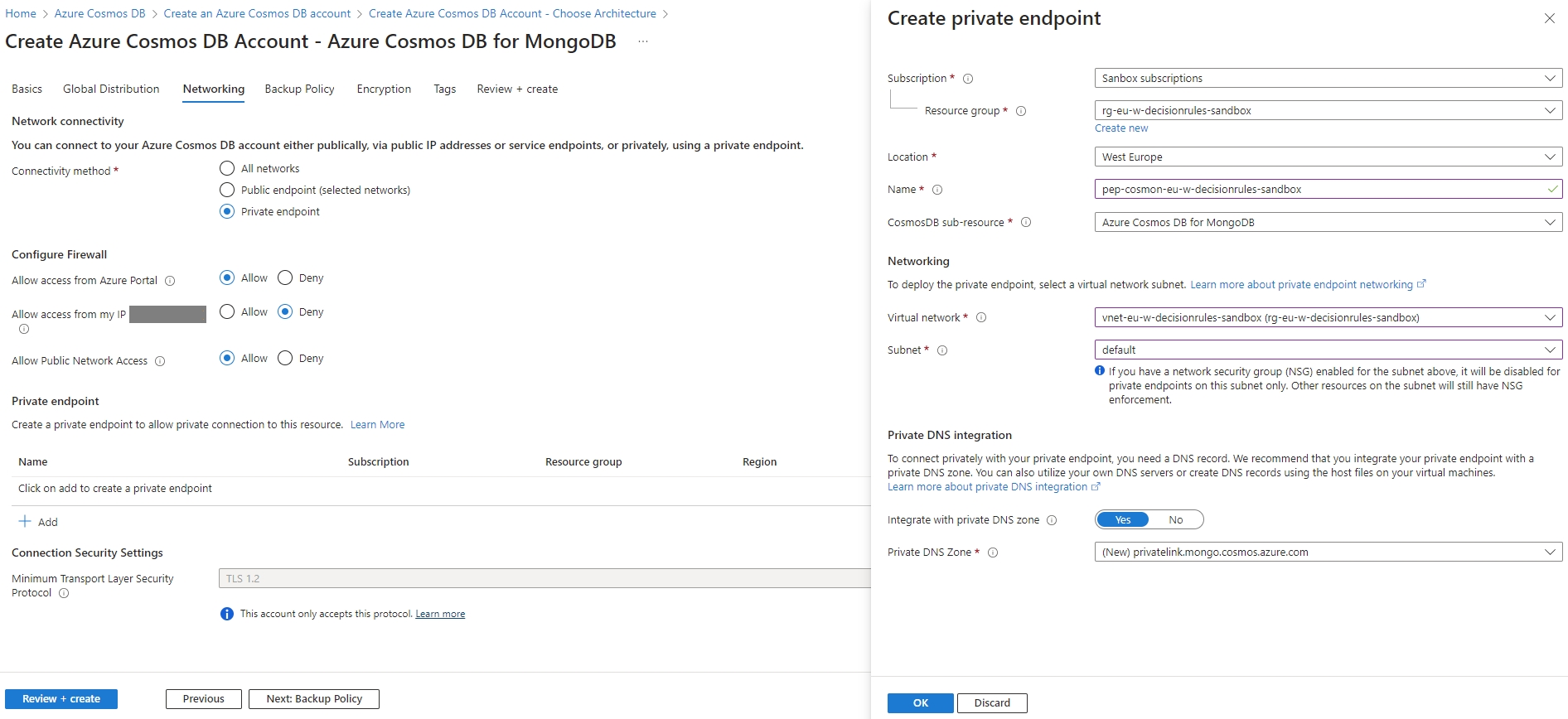Choose Public endpoint (selected networks) radio button
This screenshot has width=1568, height=719.
(227, 190)
